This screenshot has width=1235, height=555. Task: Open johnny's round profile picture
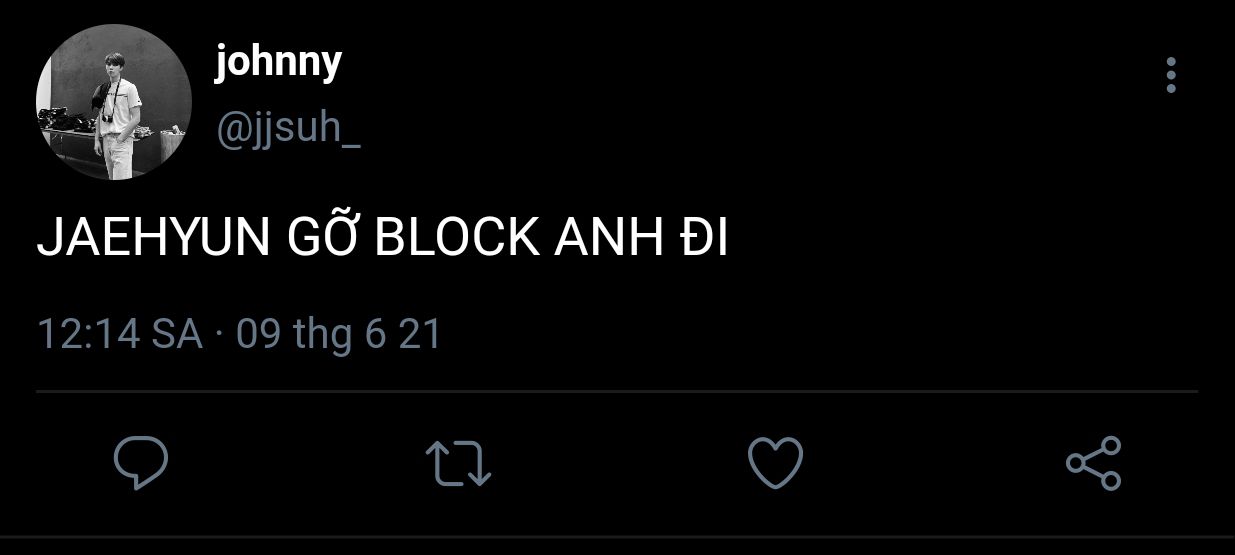pos(113,103)
